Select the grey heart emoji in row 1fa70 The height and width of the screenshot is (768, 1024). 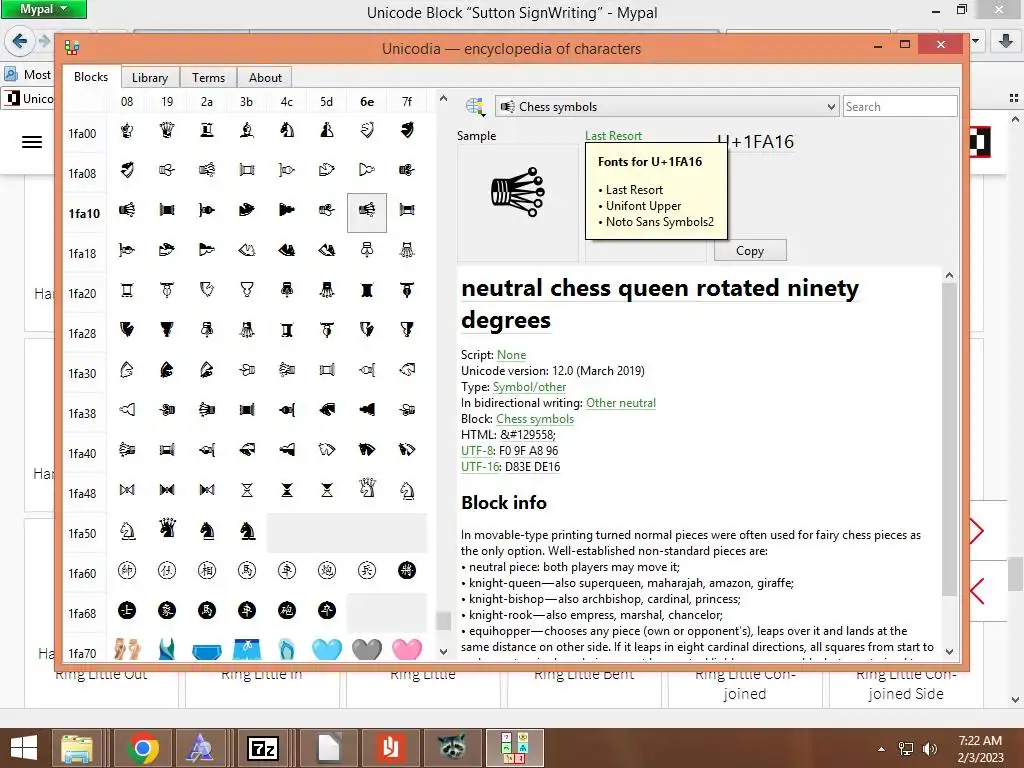367,649
